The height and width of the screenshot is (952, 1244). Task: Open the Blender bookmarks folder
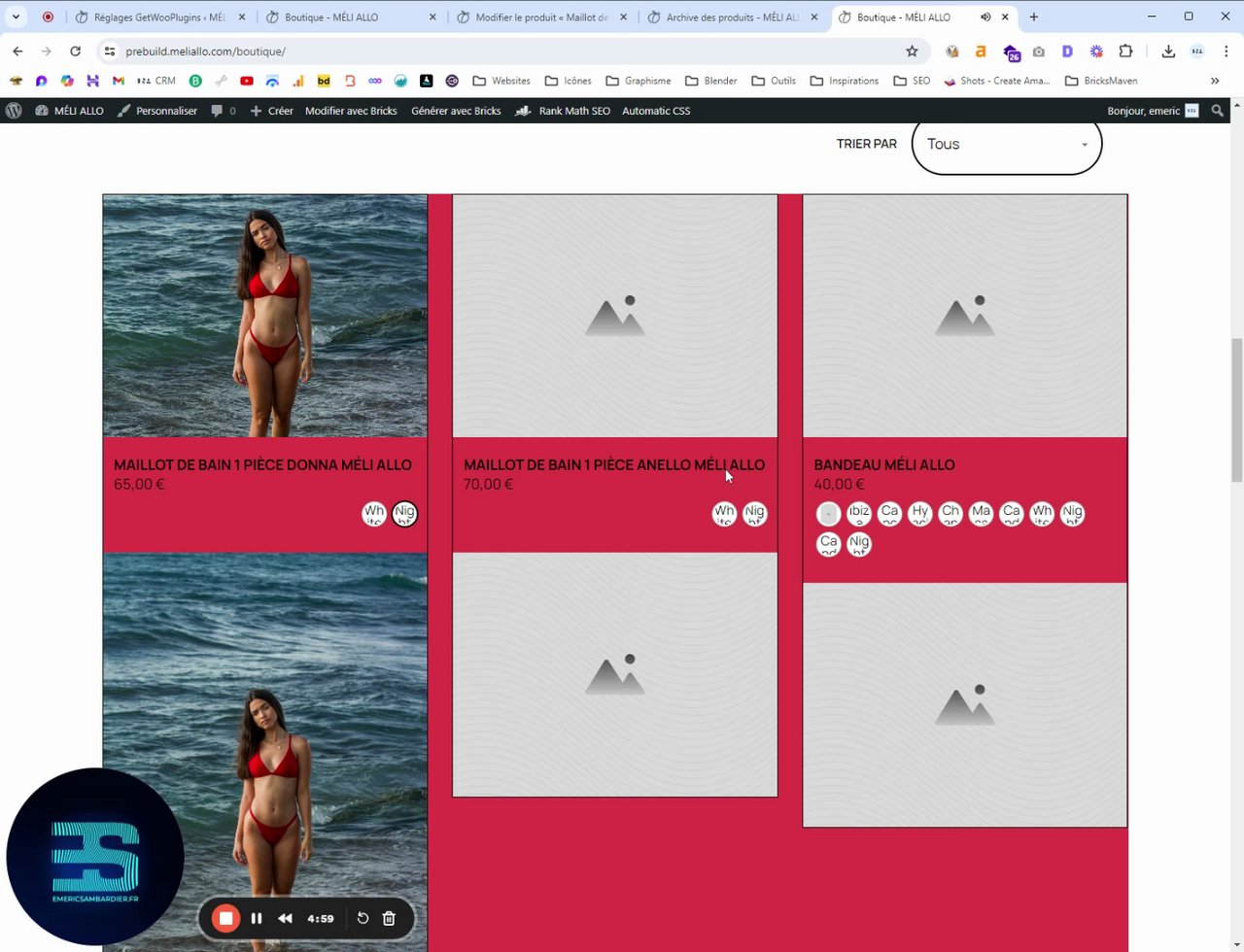point(711,81)
